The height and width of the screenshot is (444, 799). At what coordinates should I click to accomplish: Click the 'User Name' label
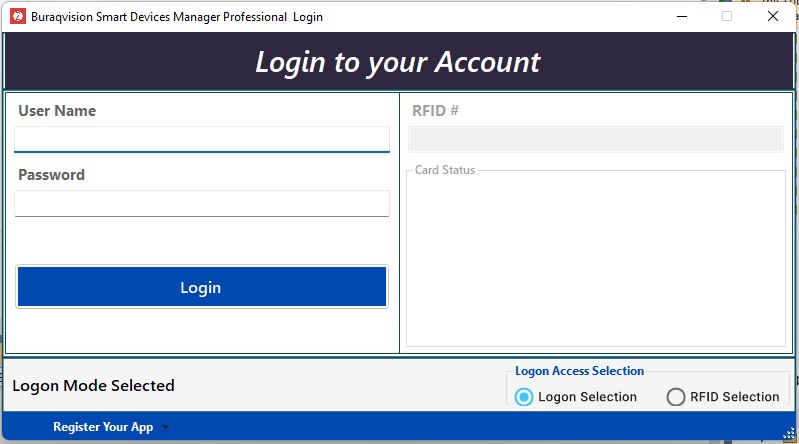(57, 111)
